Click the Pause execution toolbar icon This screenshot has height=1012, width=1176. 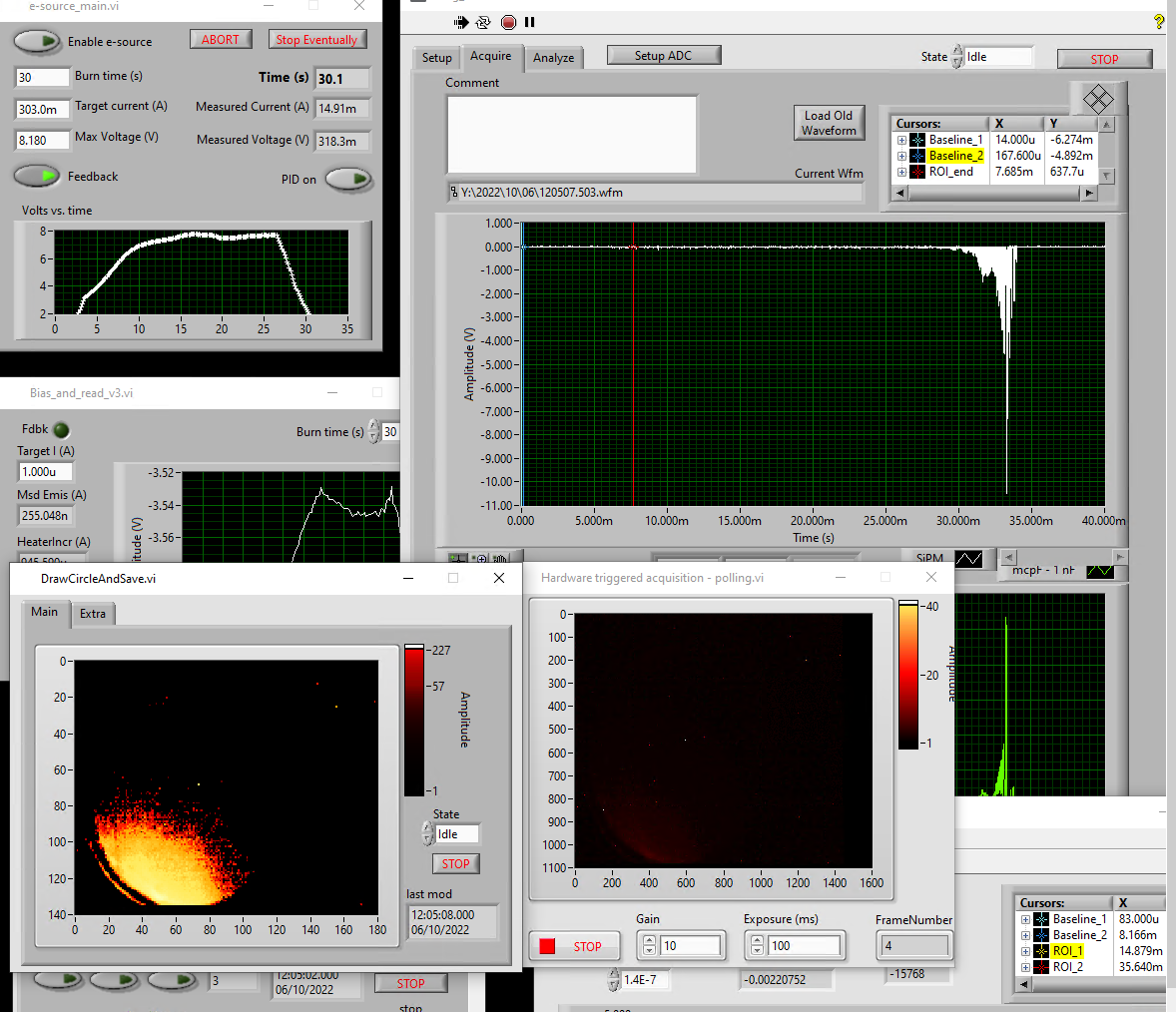point(530,22)
